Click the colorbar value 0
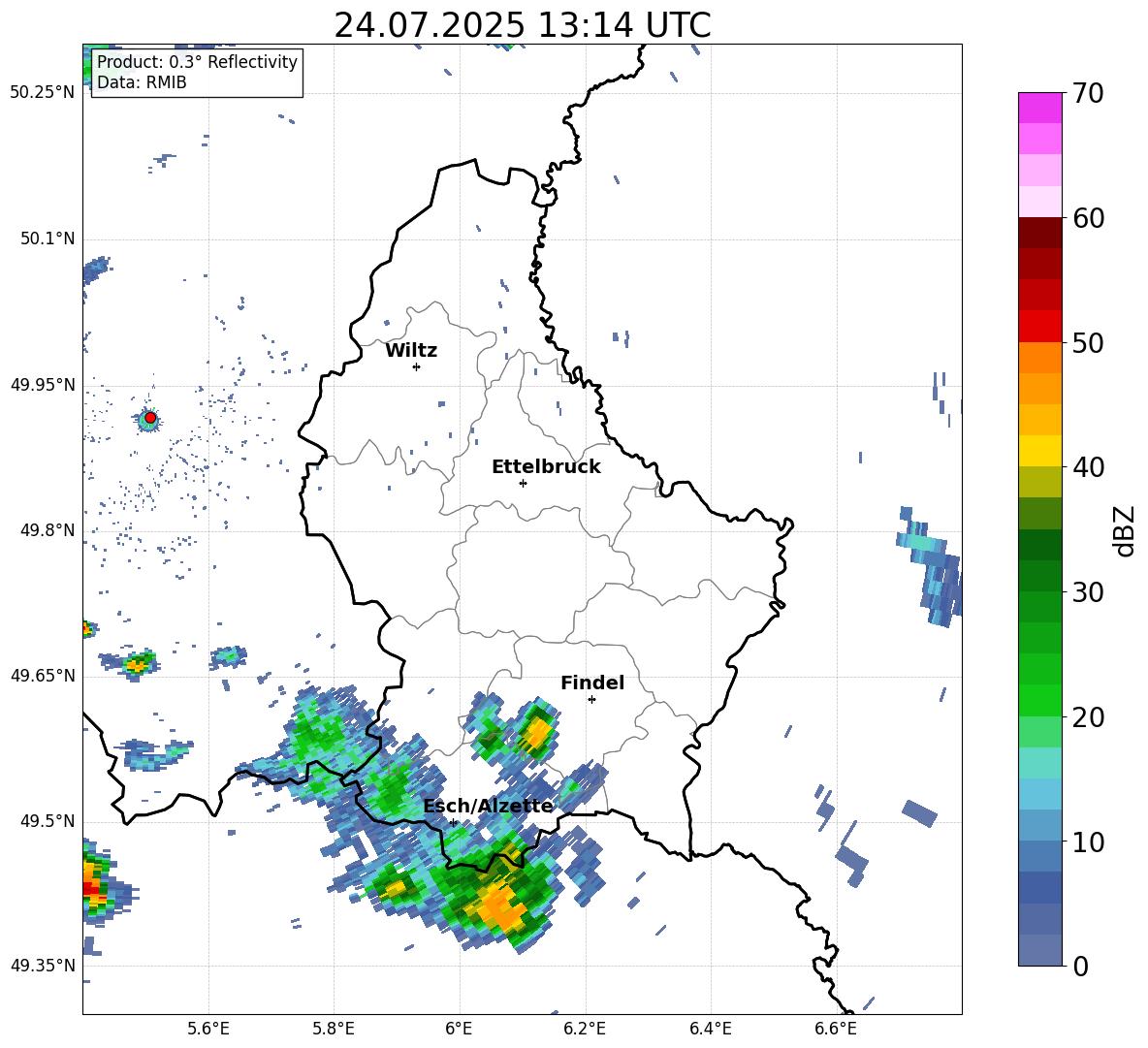The height and width of the screenshot is (1048, 1148). (x=1080, y=966)
